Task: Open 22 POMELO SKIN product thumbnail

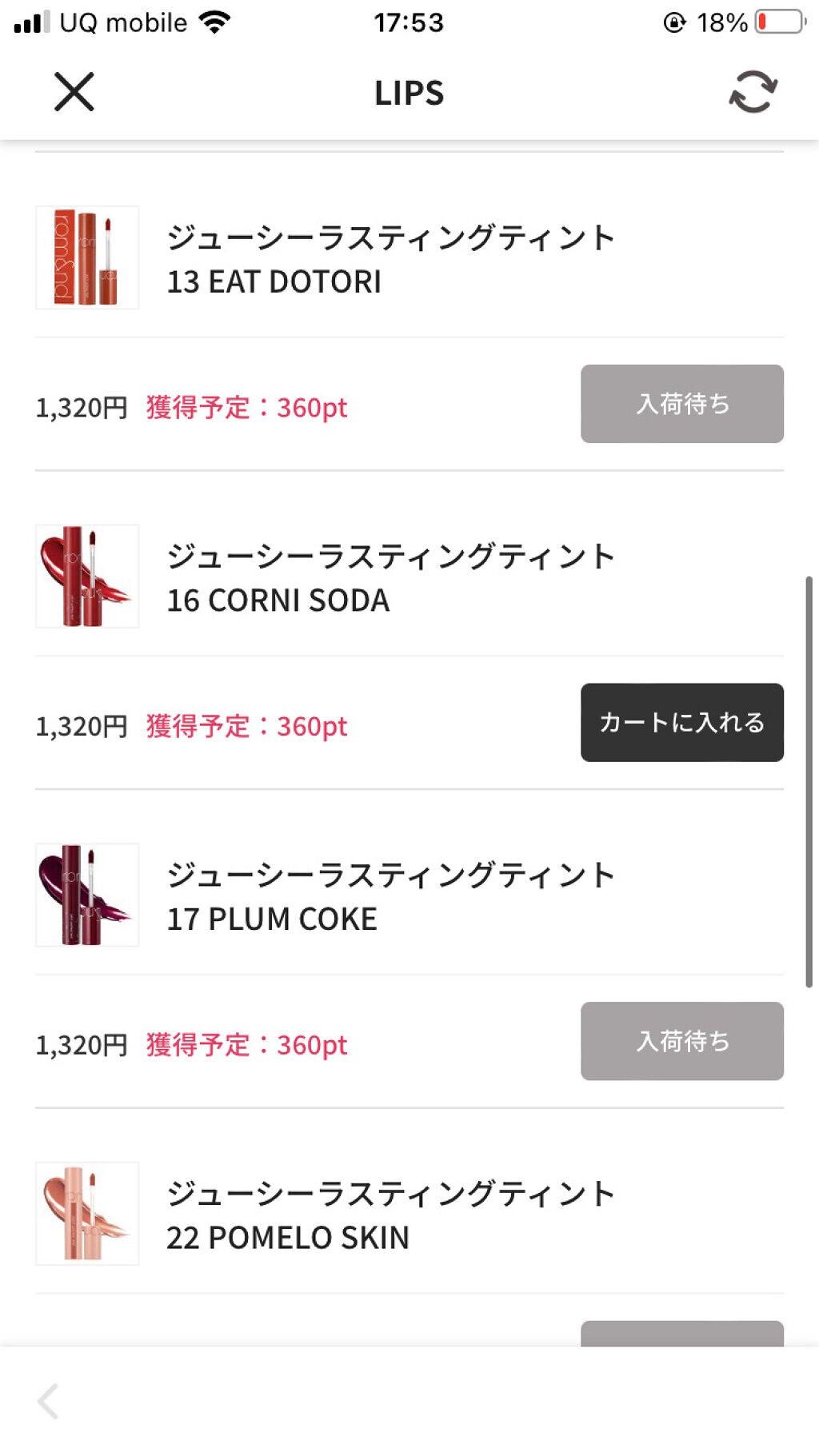Action: pos(87,1213)
